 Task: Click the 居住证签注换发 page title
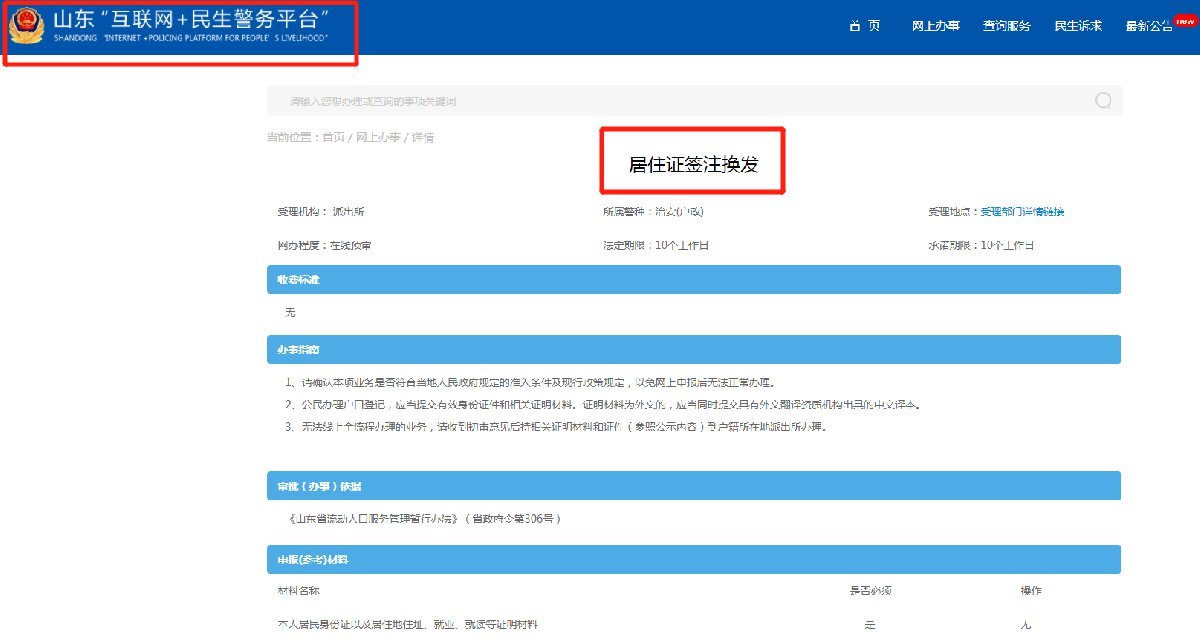(x=692, y=165)
